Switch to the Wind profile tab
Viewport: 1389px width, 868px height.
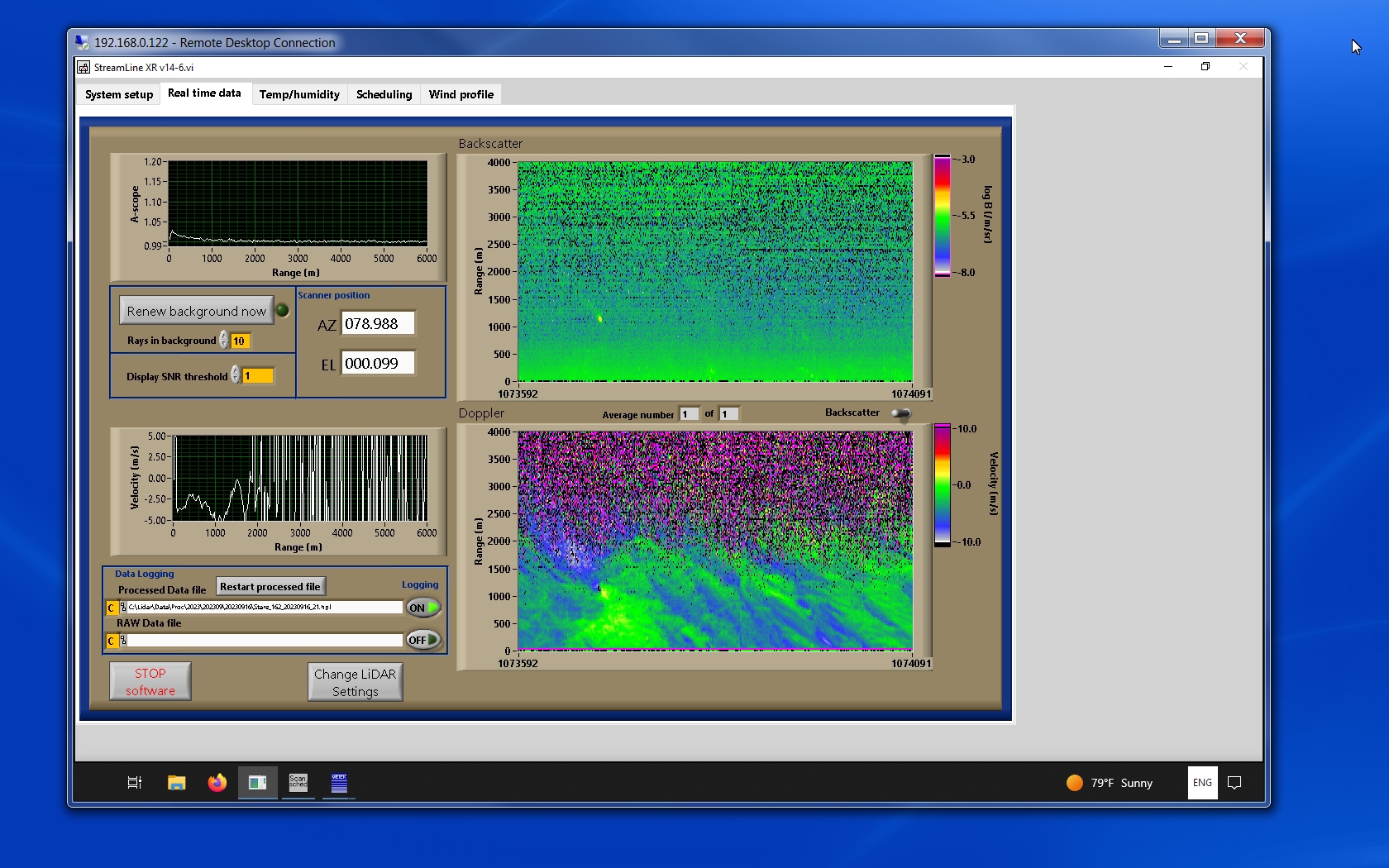coord(461,94)
